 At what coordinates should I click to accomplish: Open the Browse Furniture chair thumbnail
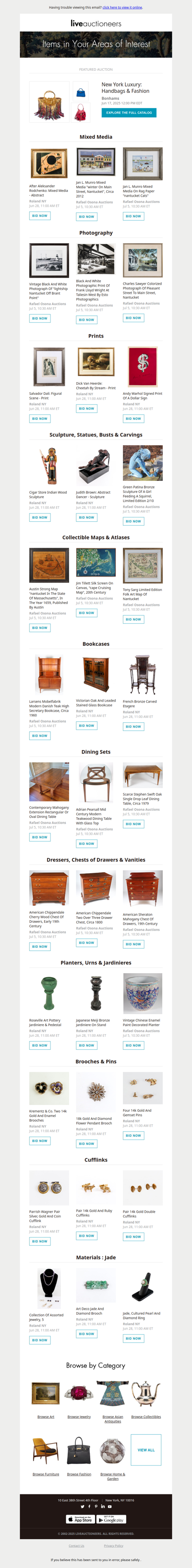(46, 1451)
